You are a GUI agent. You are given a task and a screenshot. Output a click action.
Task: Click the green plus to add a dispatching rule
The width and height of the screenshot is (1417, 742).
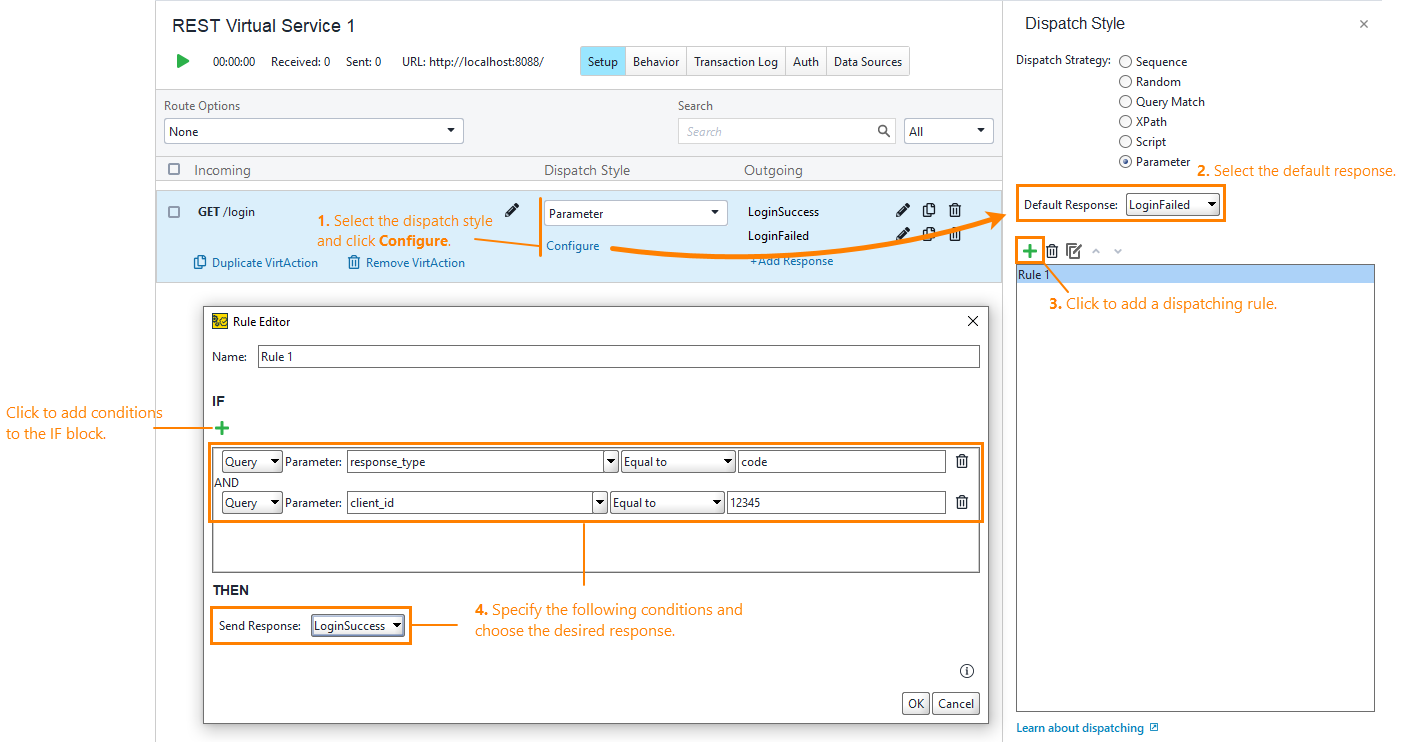[1030, 250]
